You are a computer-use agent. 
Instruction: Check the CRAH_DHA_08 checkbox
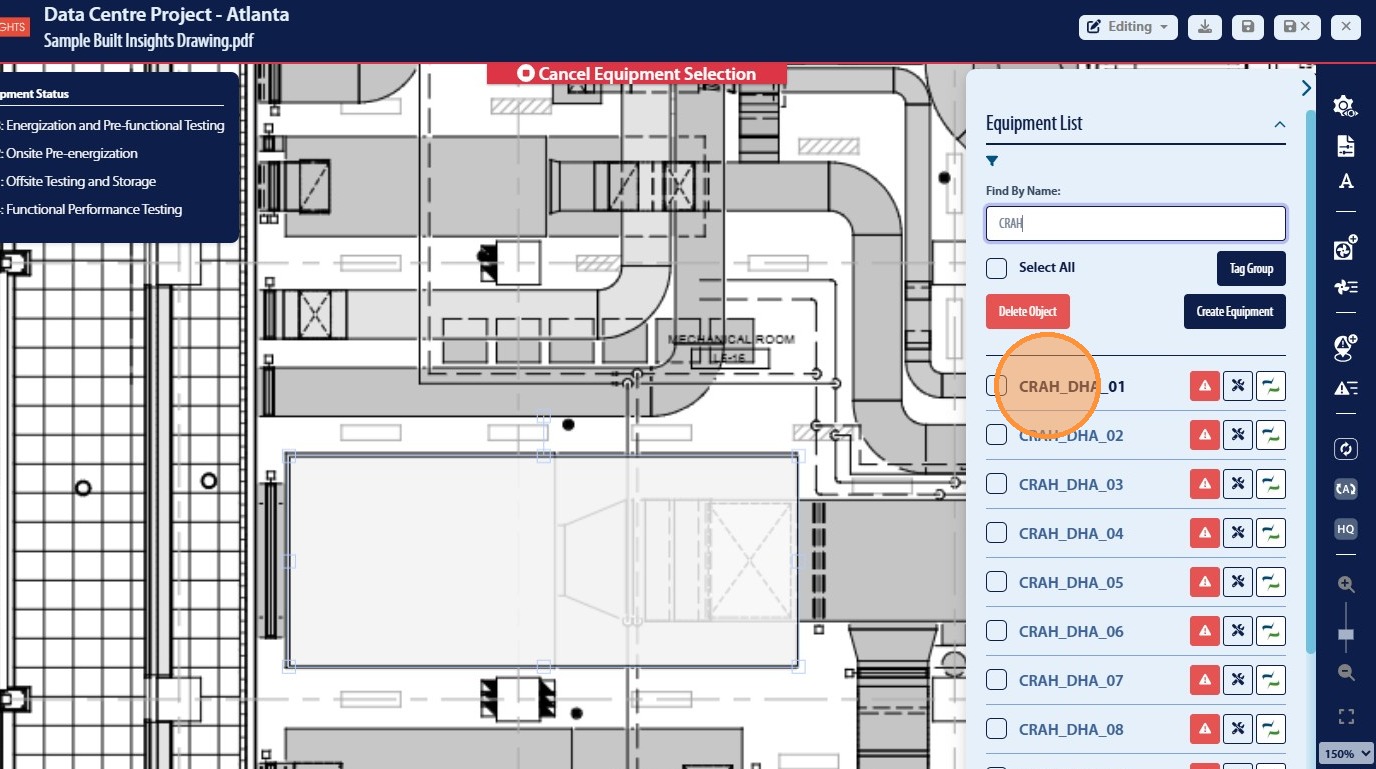tap(996, 729)
